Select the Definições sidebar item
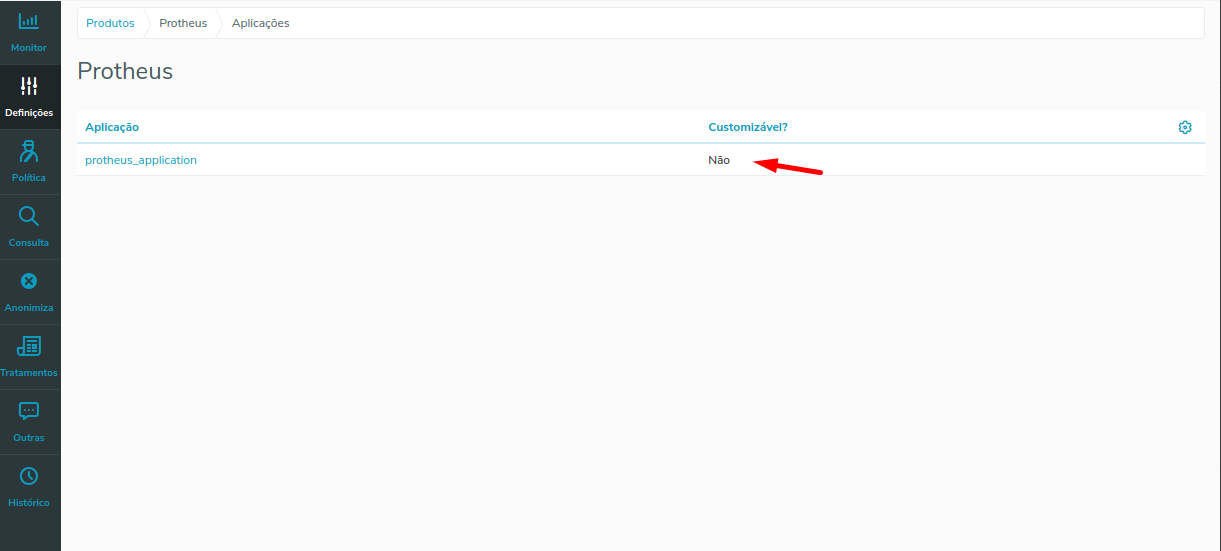Viewport: 1221px width, 551px height. click(29, 97)
